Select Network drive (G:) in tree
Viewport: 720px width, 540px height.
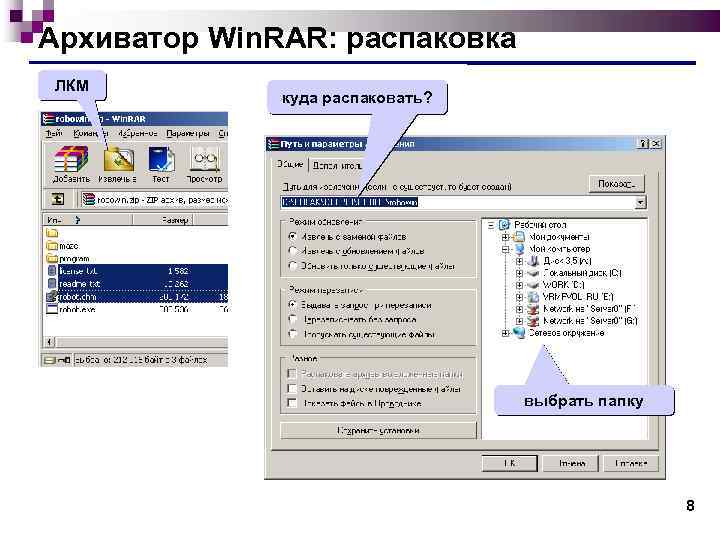(x=582, y=321)
